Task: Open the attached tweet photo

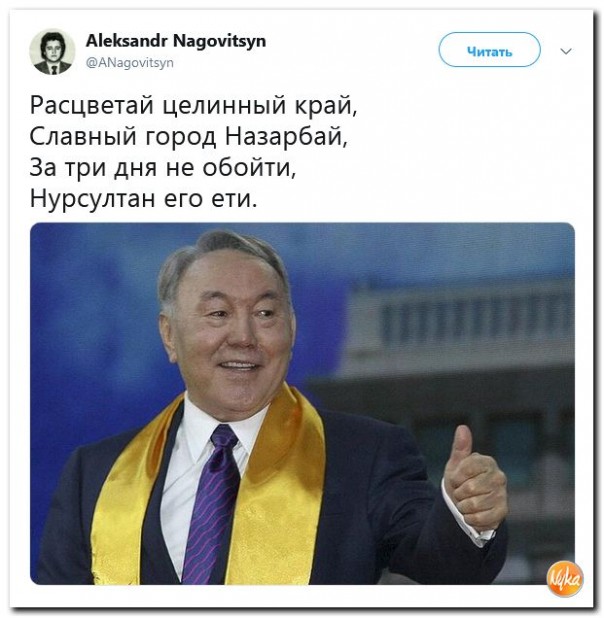Action: coord(302,403)
